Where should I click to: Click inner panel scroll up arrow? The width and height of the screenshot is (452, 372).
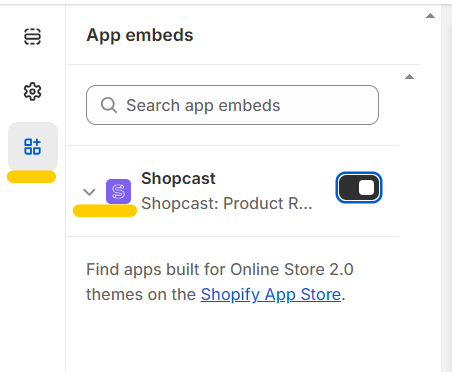pos(409,77)
